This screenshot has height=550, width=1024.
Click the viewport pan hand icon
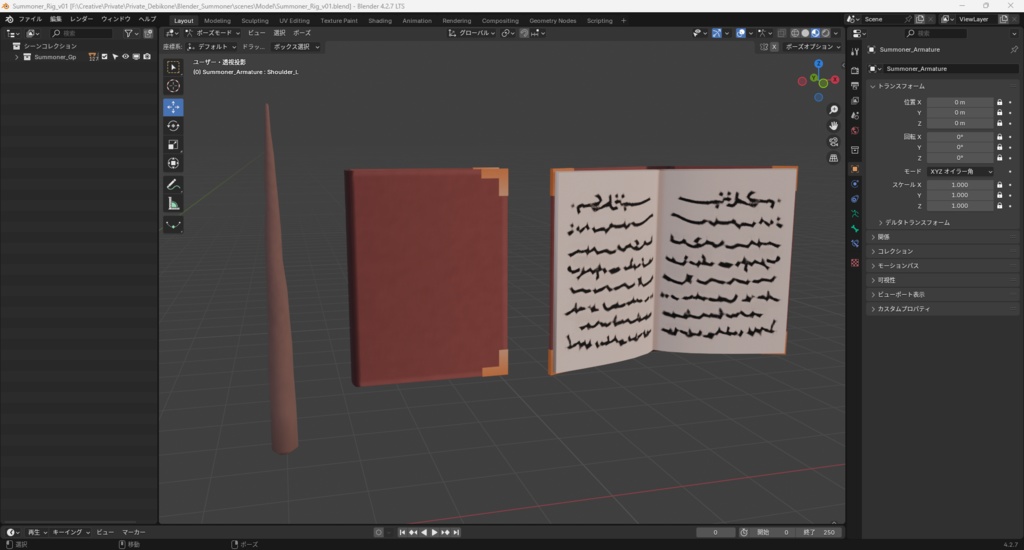click(x=833, y=125)
